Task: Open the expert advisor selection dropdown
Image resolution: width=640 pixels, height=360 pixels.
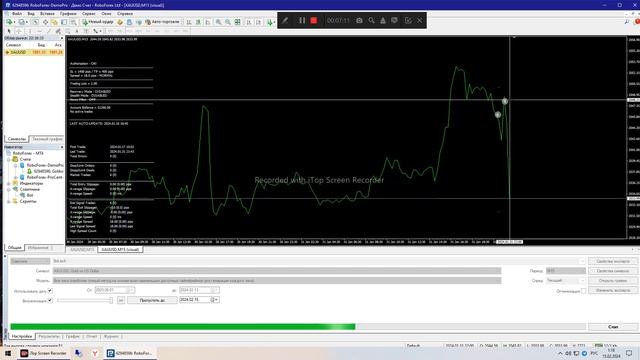Action: (582, 261)
